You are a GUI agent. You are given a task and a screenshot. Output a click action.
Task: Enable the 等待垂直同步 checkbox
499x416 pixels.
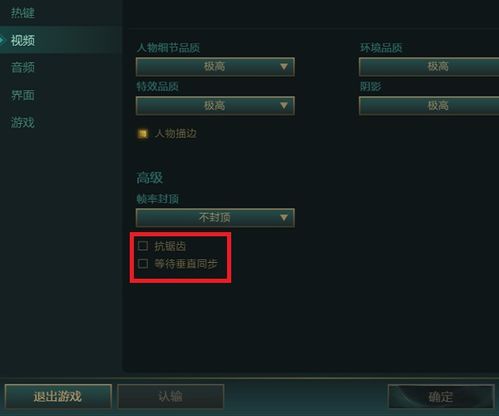pyautogui.click(x=143, y=264)
